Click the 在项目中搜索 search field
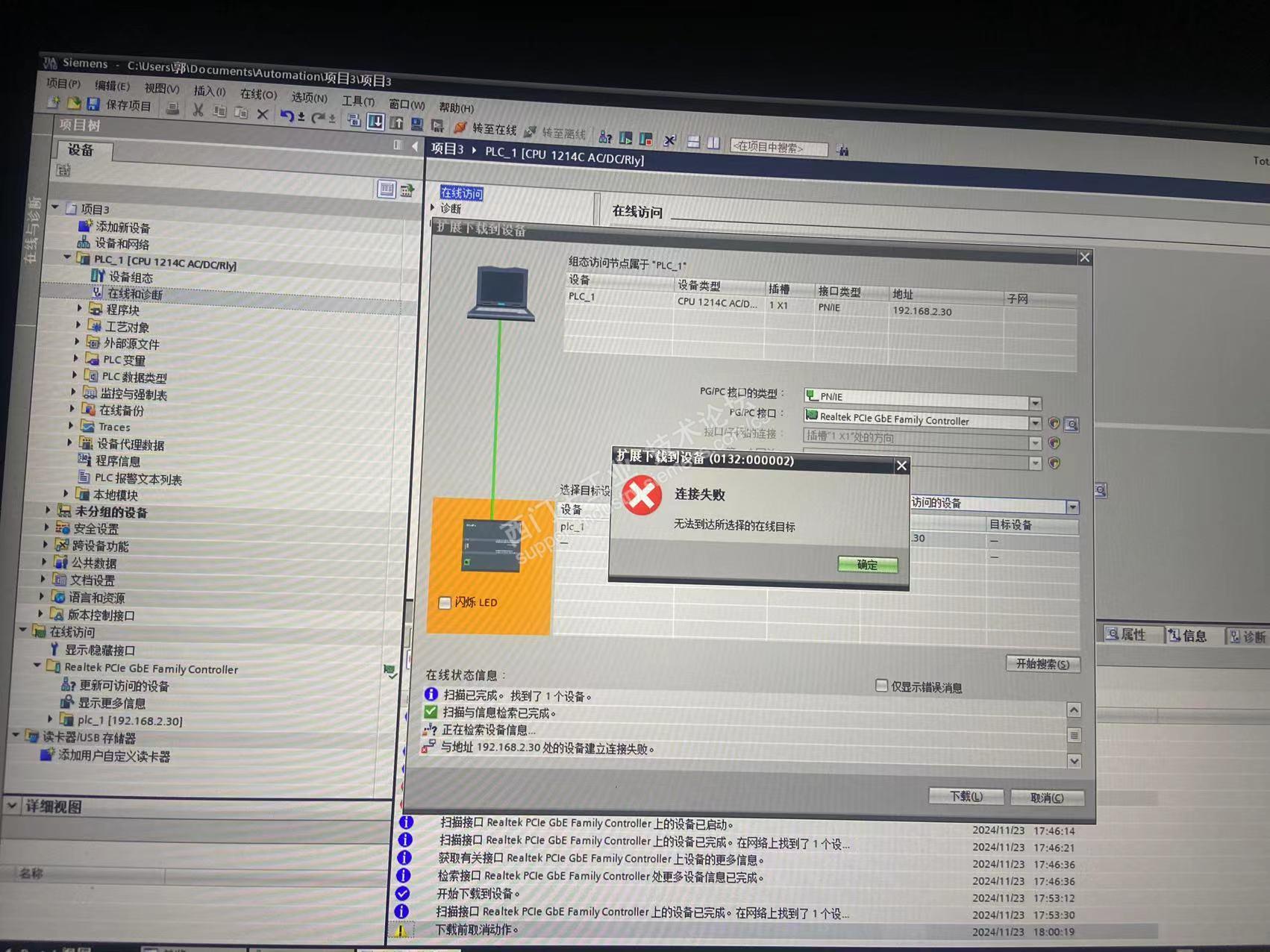This screenshot has width=1270, height=952. [778, 148]
